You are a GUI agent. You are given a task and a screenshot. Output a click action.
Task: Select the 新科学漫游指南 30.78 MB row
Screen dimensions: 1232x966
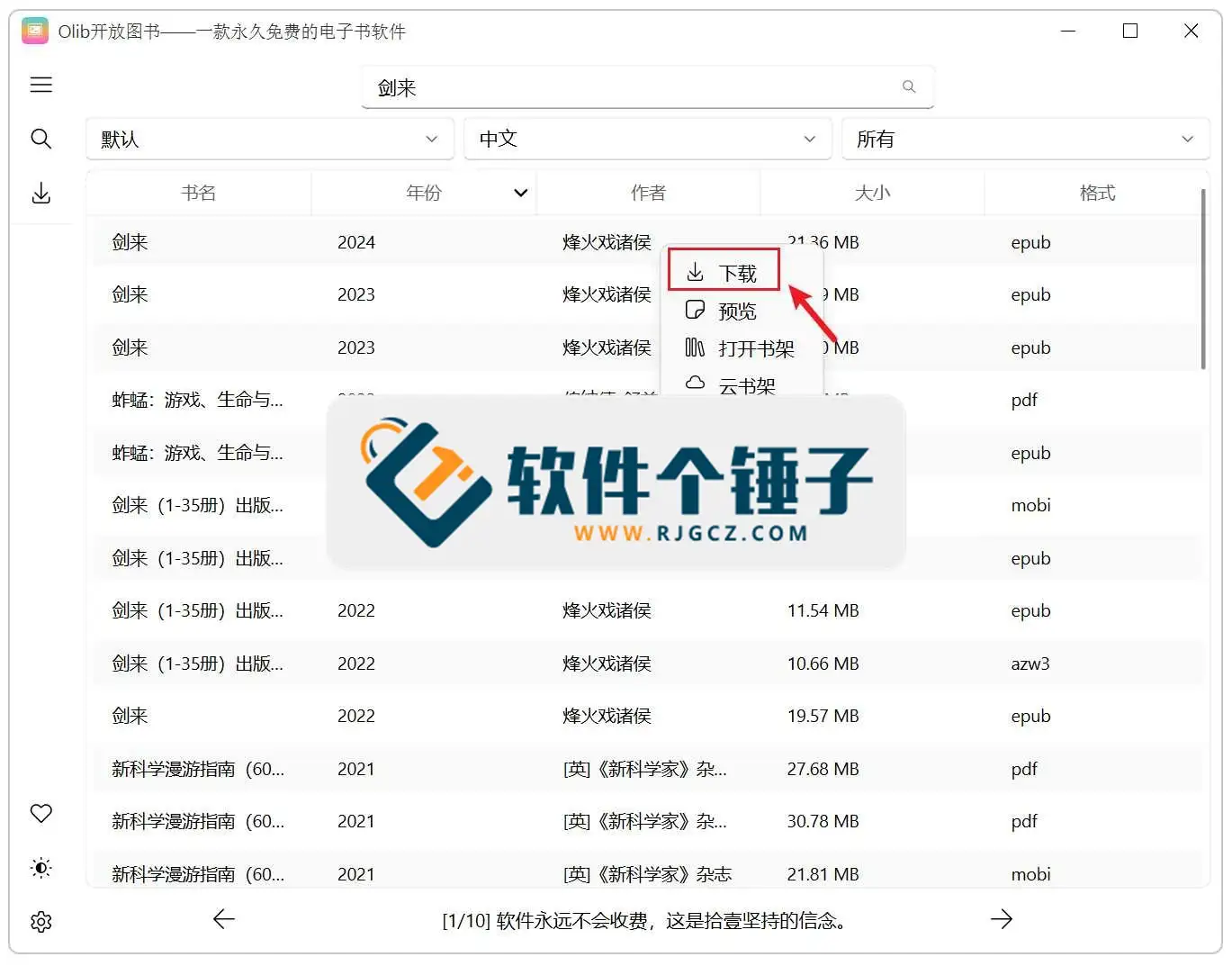[x=646, y=821]
